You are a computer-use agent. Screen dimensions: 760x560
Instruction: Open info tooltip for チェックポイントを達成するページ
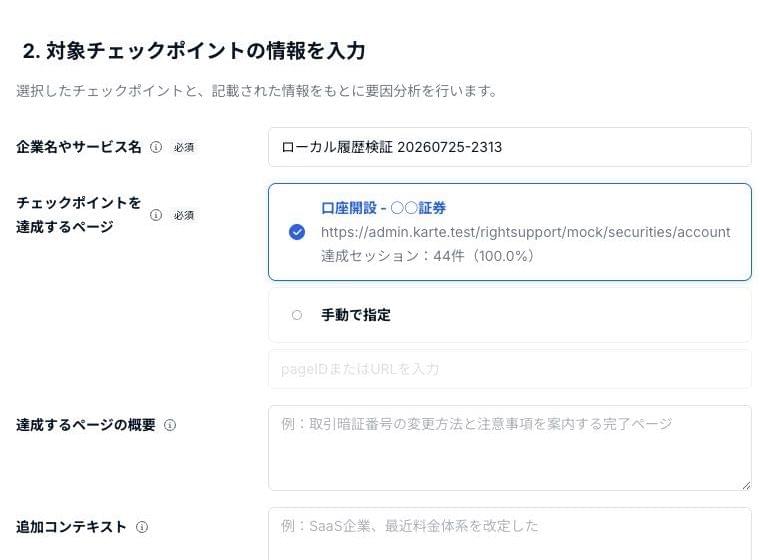coord(156,215)
